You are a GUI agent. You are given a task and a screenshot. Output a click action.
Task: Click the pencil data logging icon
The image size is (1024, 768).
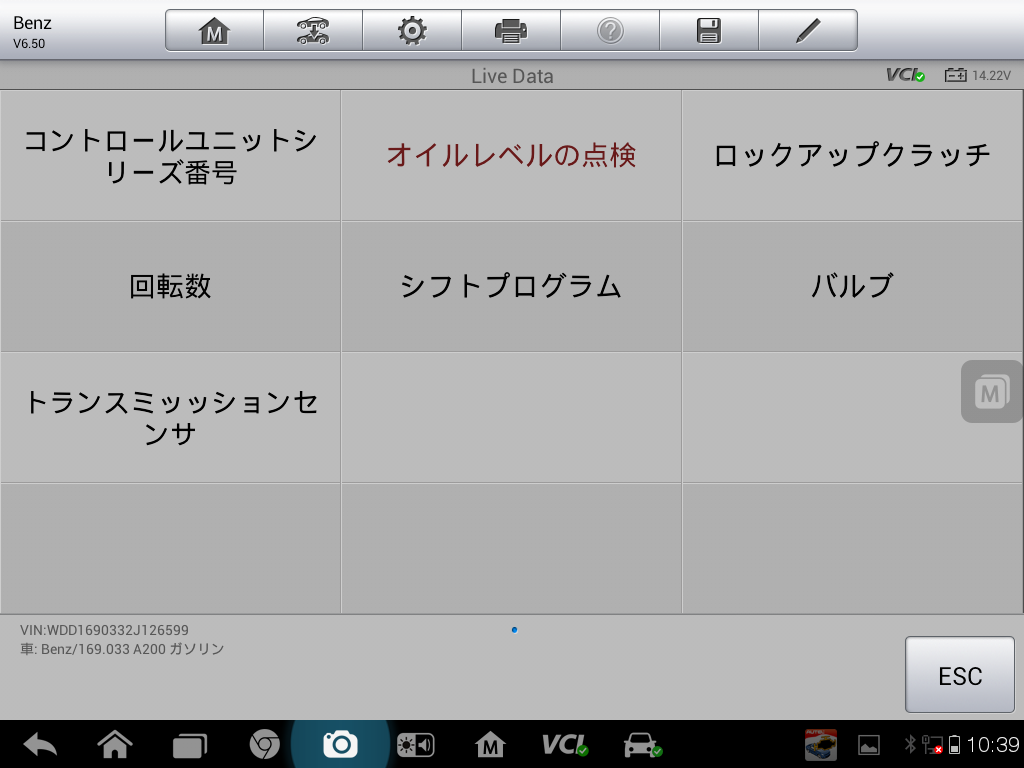pyautogui.click(x=808, y=31)
